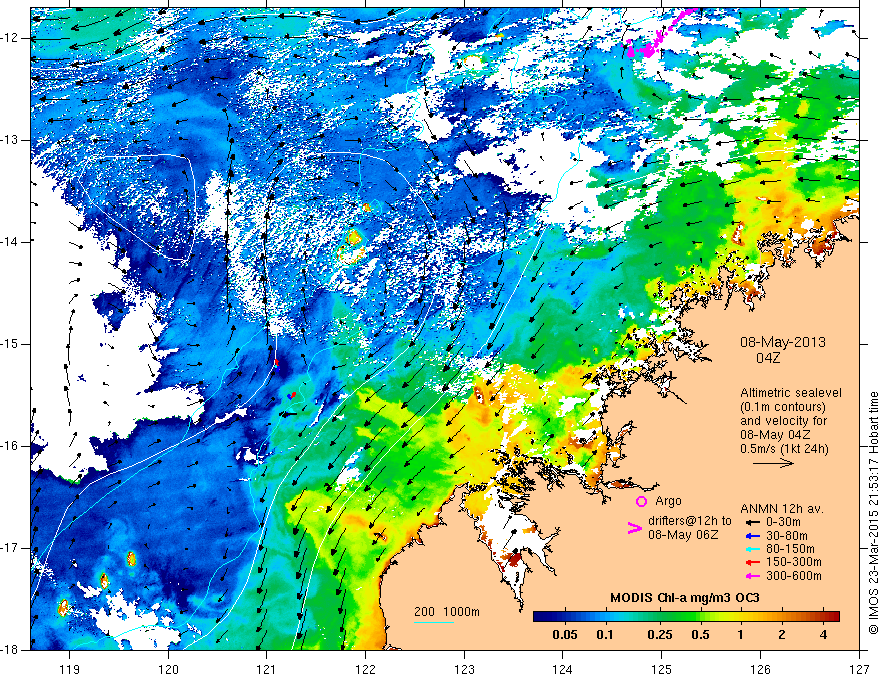Click the '08-May 06Z' drifter time text
The height and width of the screenshot is (680, 880).
(x=683, y=535)
